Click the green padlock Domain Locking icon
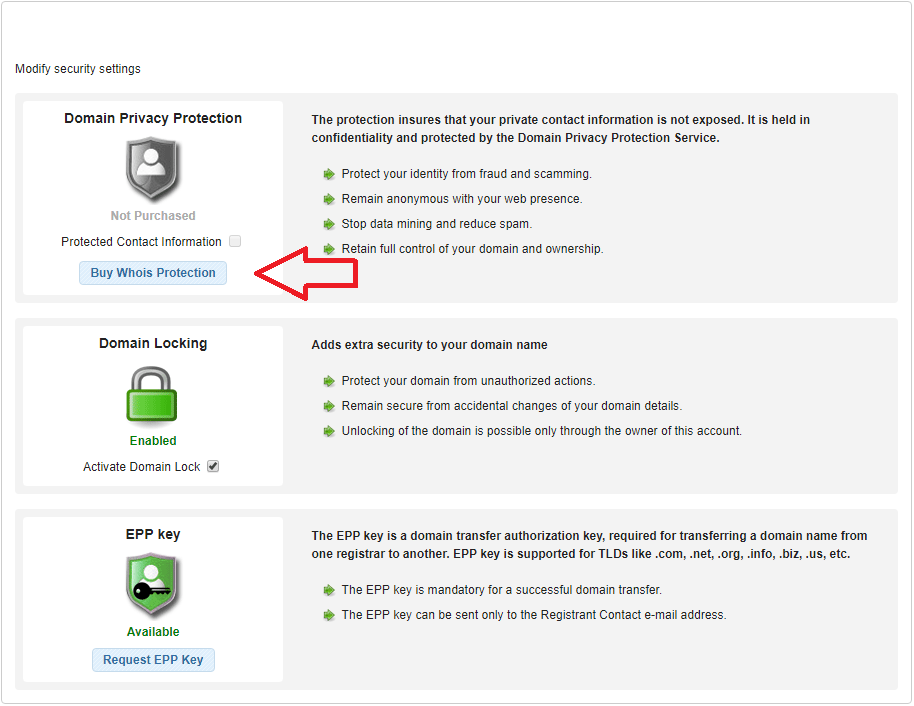 (152, 394)
